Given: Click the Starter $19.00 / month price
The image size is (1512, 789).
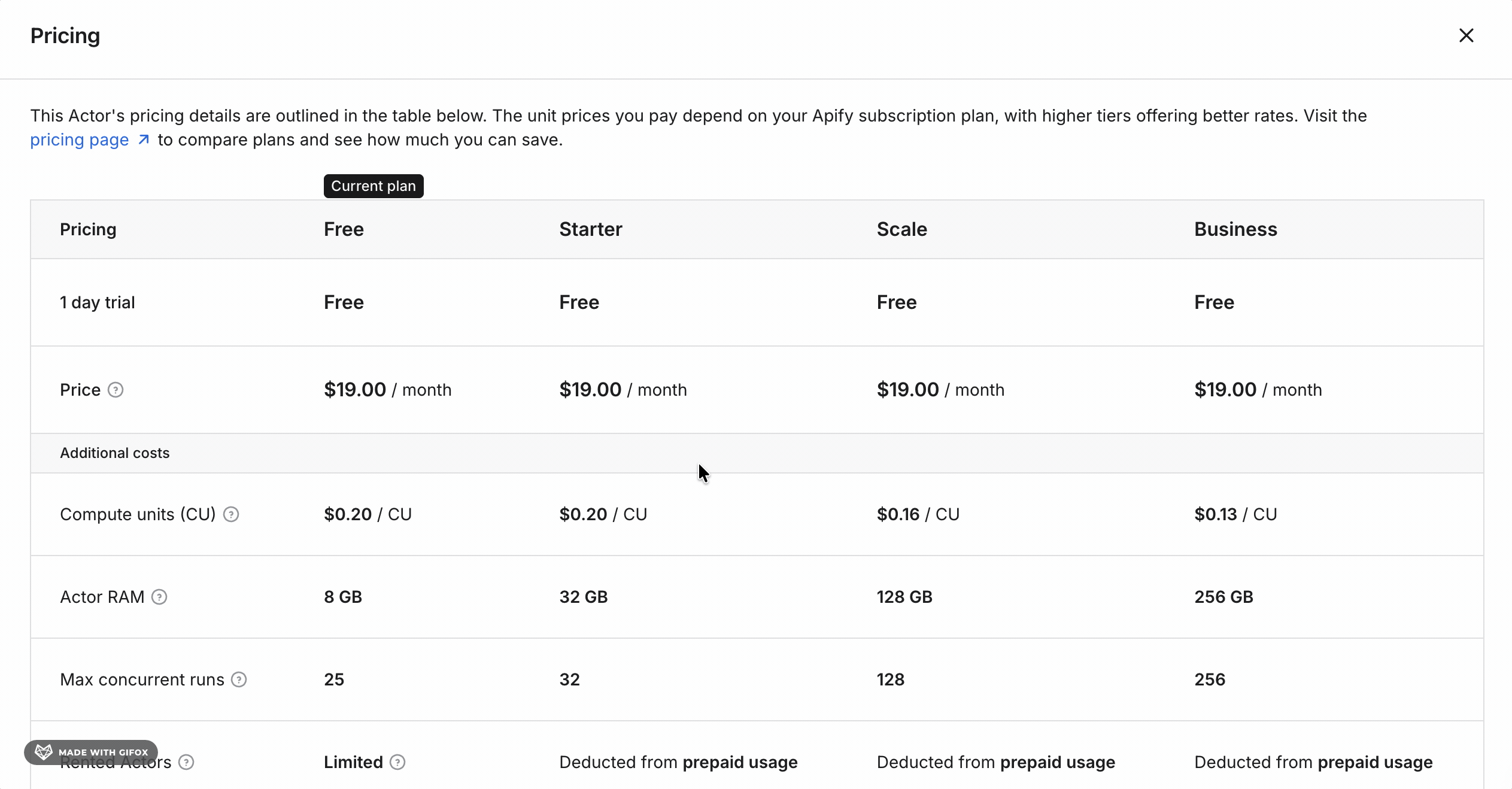Looking at the screenshot, I should coord(623,390).
